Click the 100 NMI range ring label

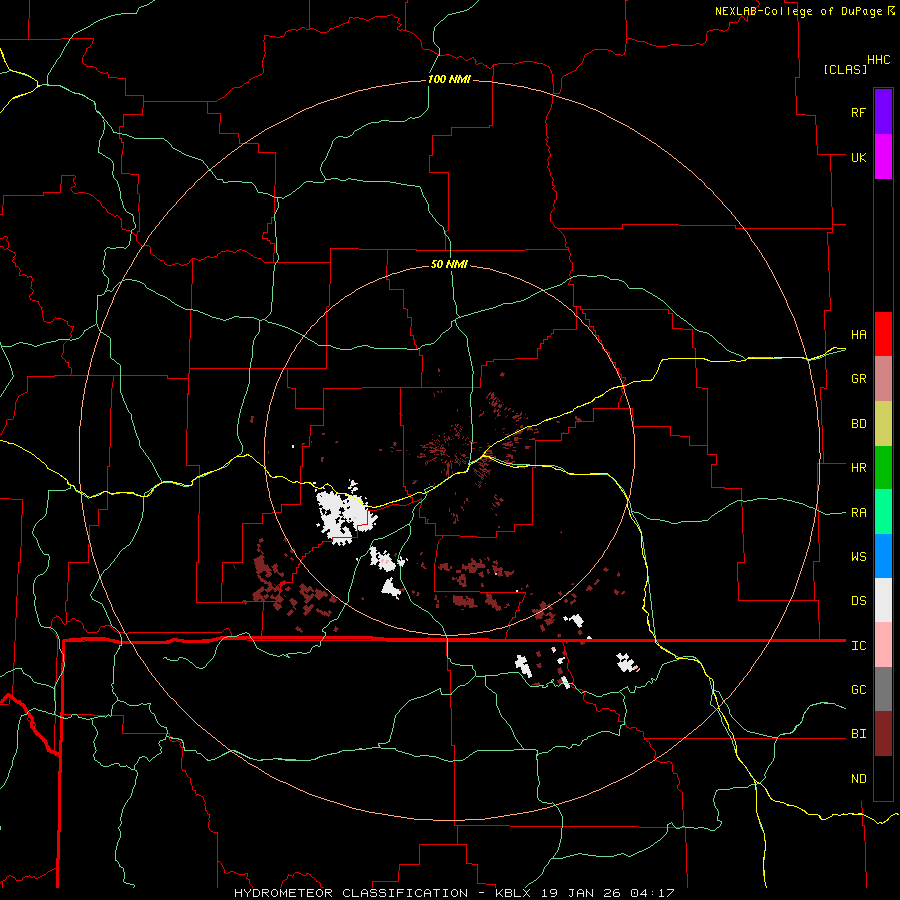point(449,79)
